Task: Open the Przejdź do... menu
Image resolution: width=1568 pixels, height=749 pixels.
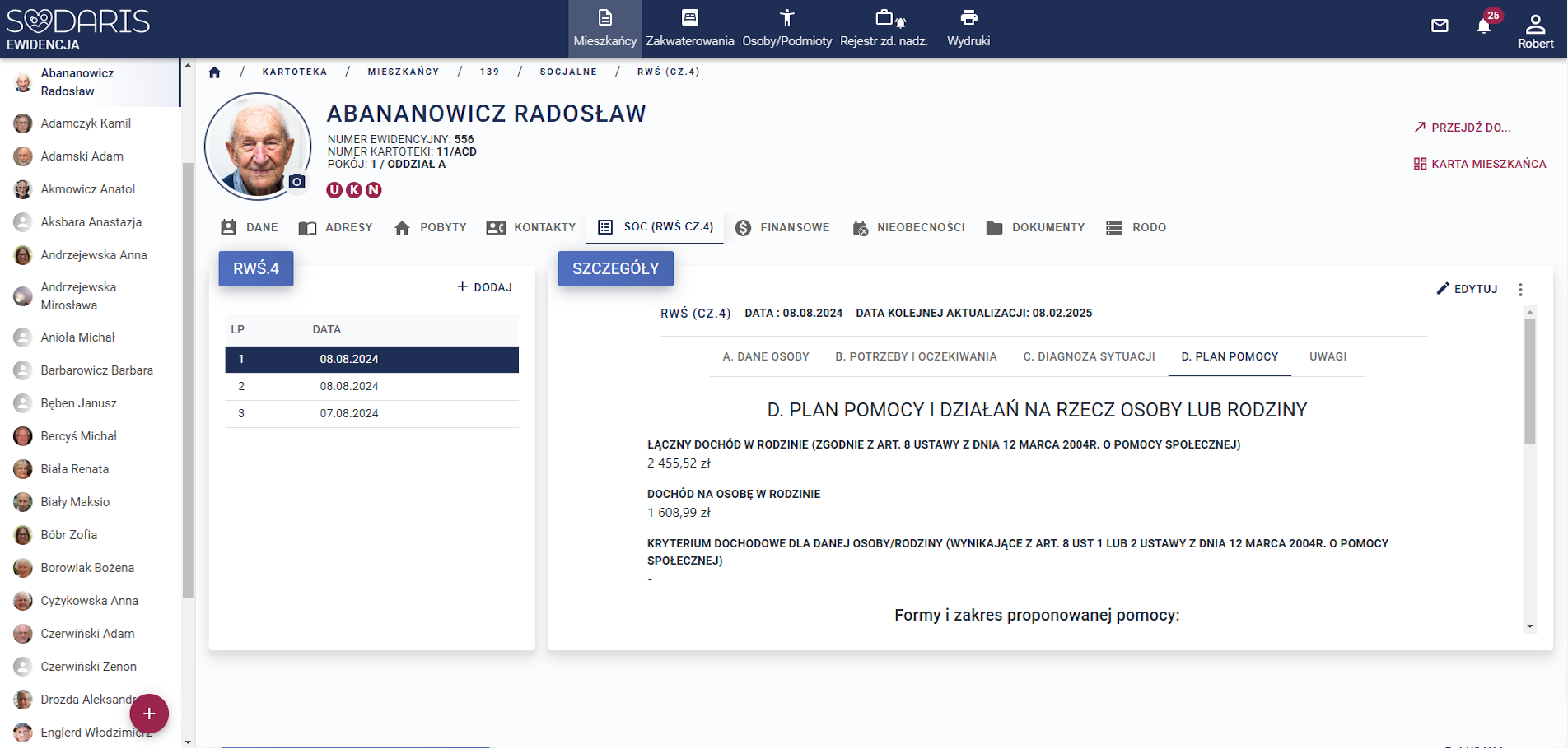Action: [x=1463, y=128]
